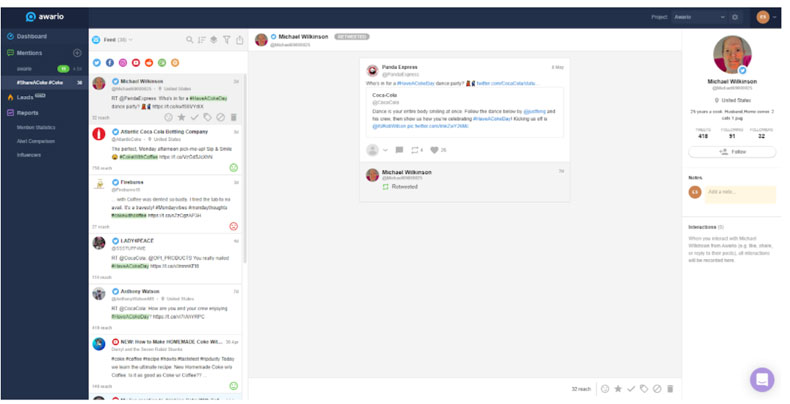This screenshot has width=790, height=404.
Task: Click the Awario logo
Action: click(x=45, y=17)
